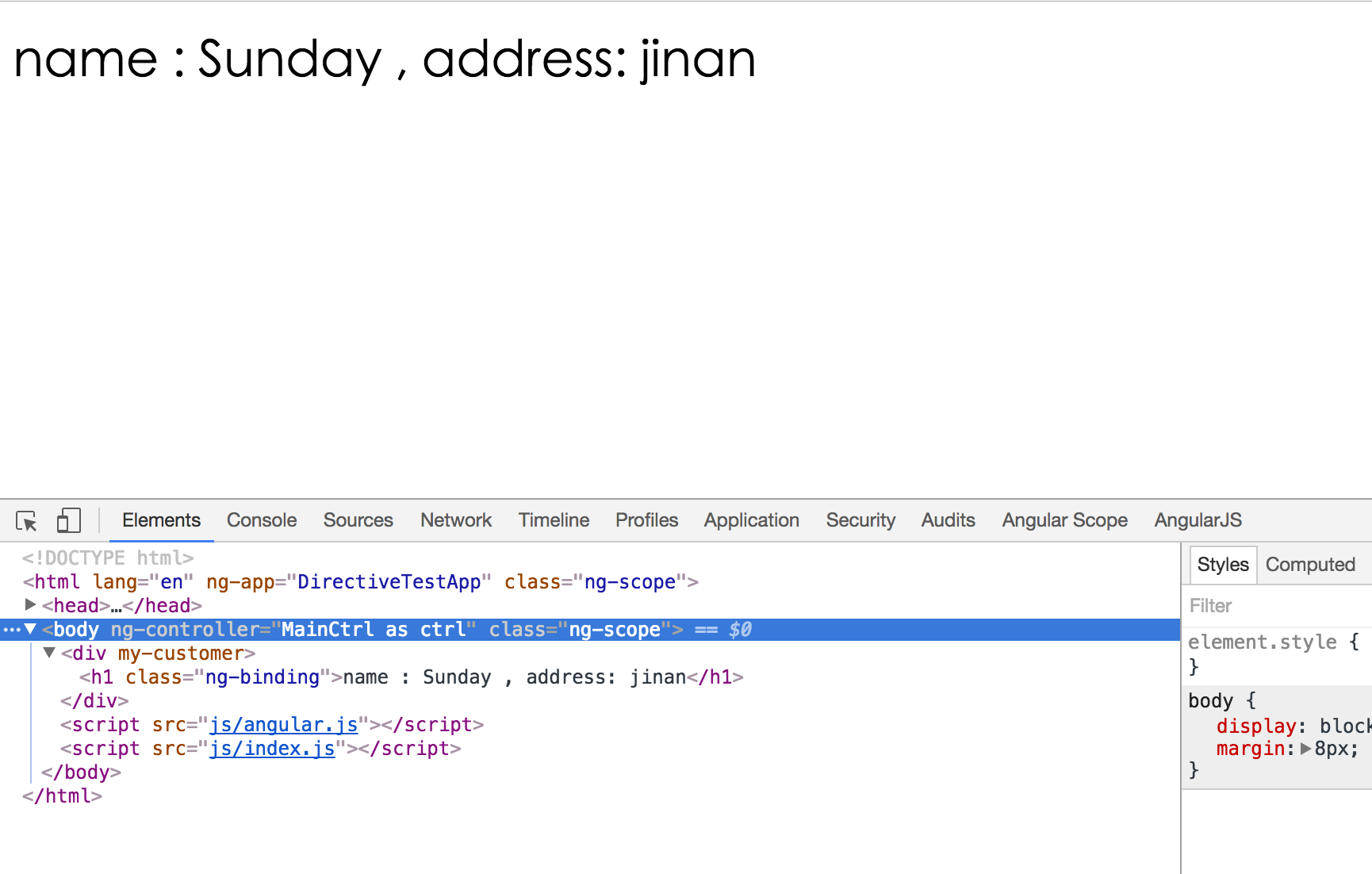1372x874 pixels.
Task: Click the styles Filter input field
Action: click(1277, 606)
